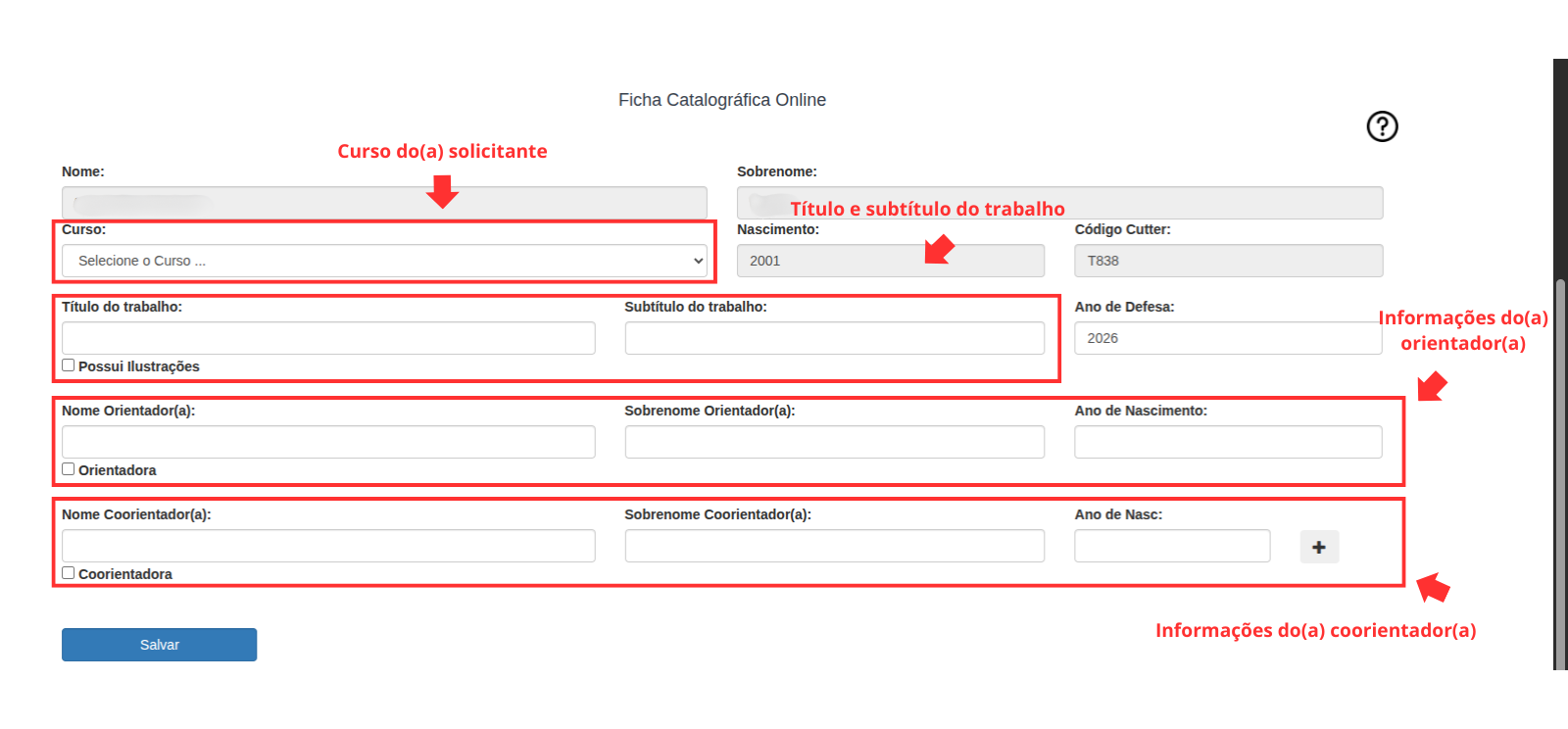This screenshot has height=729, width=1568.
Task: Focus the Sobrenome Orientador(a) input
Action: 834,442
